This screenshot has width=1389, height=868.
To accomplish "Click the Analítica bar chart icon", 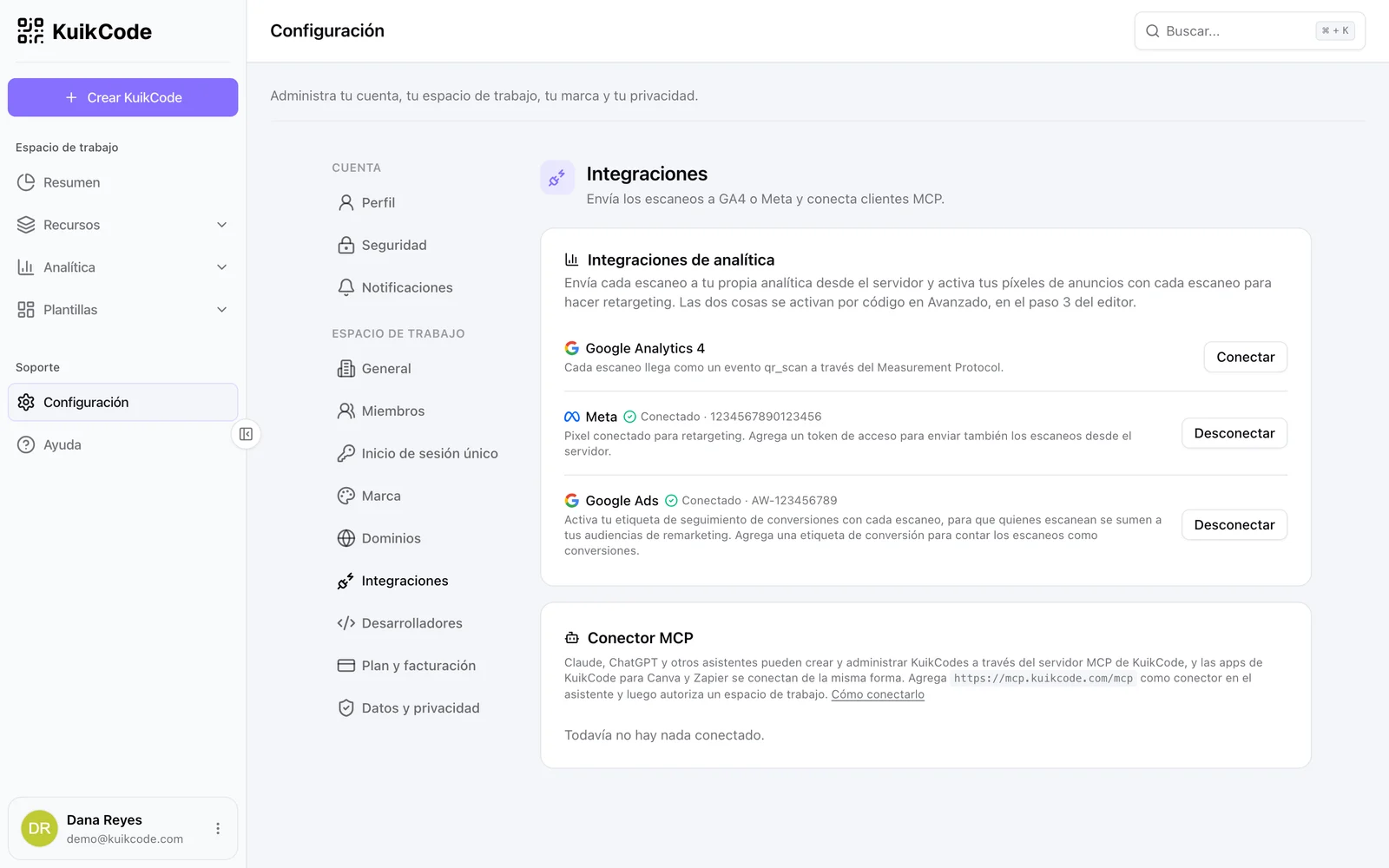I will [26, 267].
